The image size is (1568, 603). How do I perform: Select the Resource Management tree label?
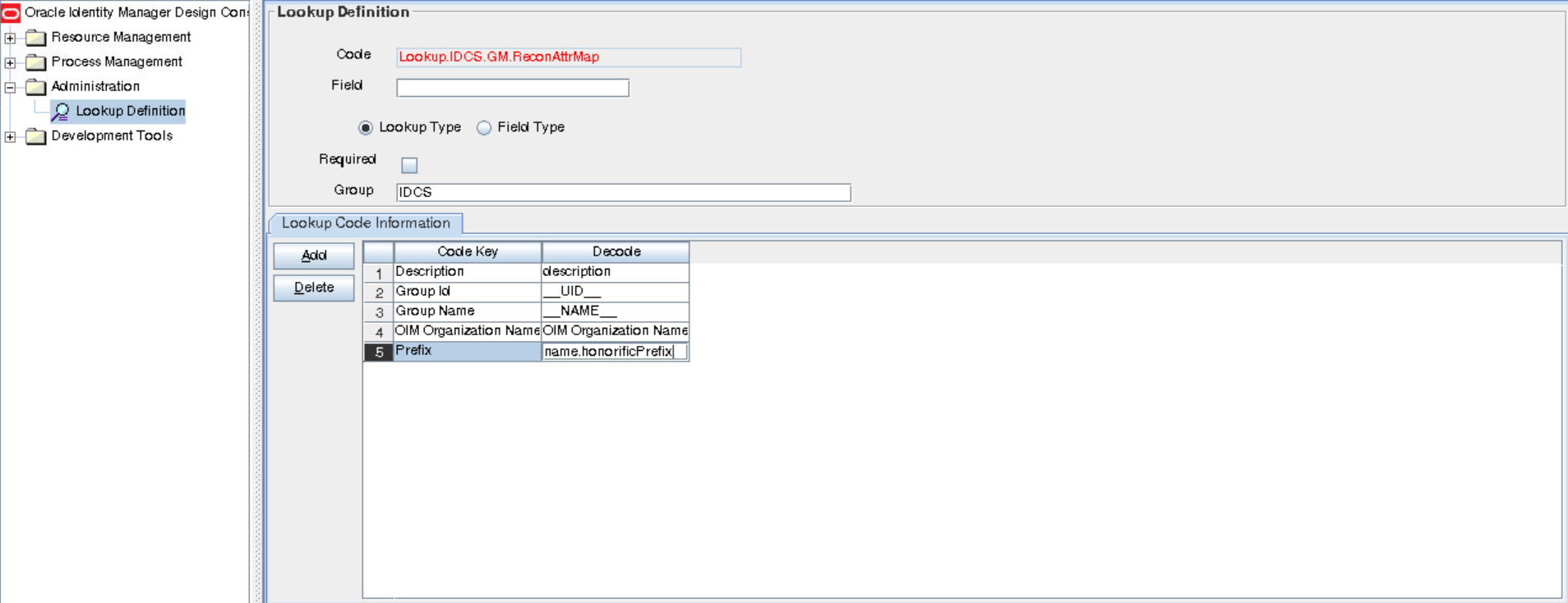(x=121, y=37)
